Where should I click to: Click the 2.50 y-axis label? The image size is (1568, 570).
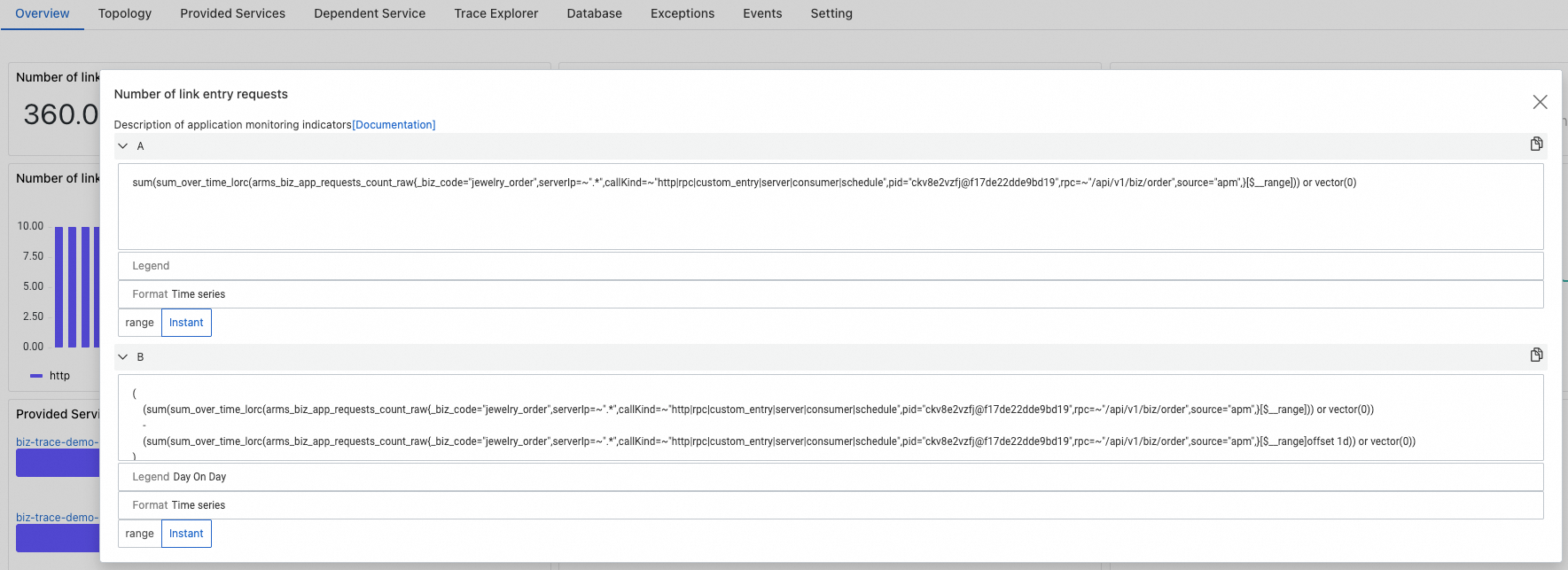[33, 316]
